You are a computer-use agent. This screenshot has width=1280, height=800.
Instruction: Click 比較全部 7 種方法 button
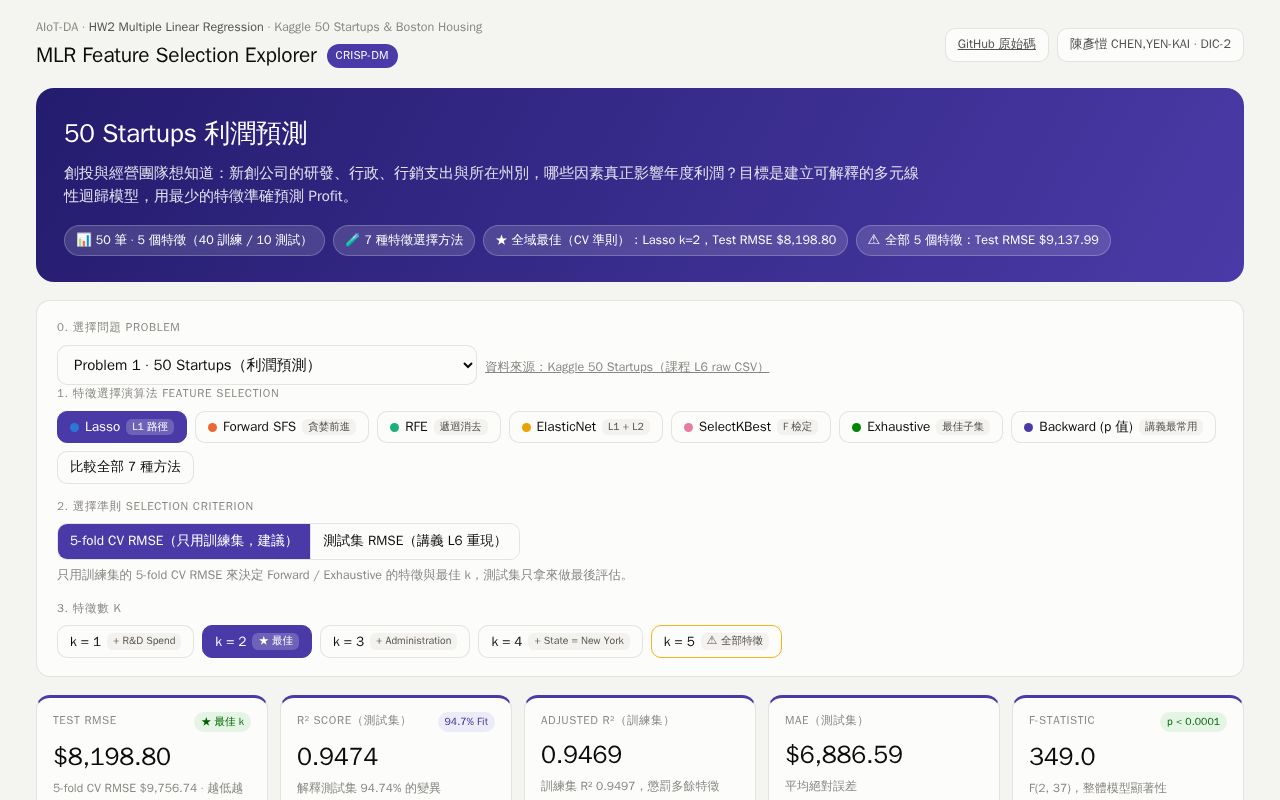point(125,467)
